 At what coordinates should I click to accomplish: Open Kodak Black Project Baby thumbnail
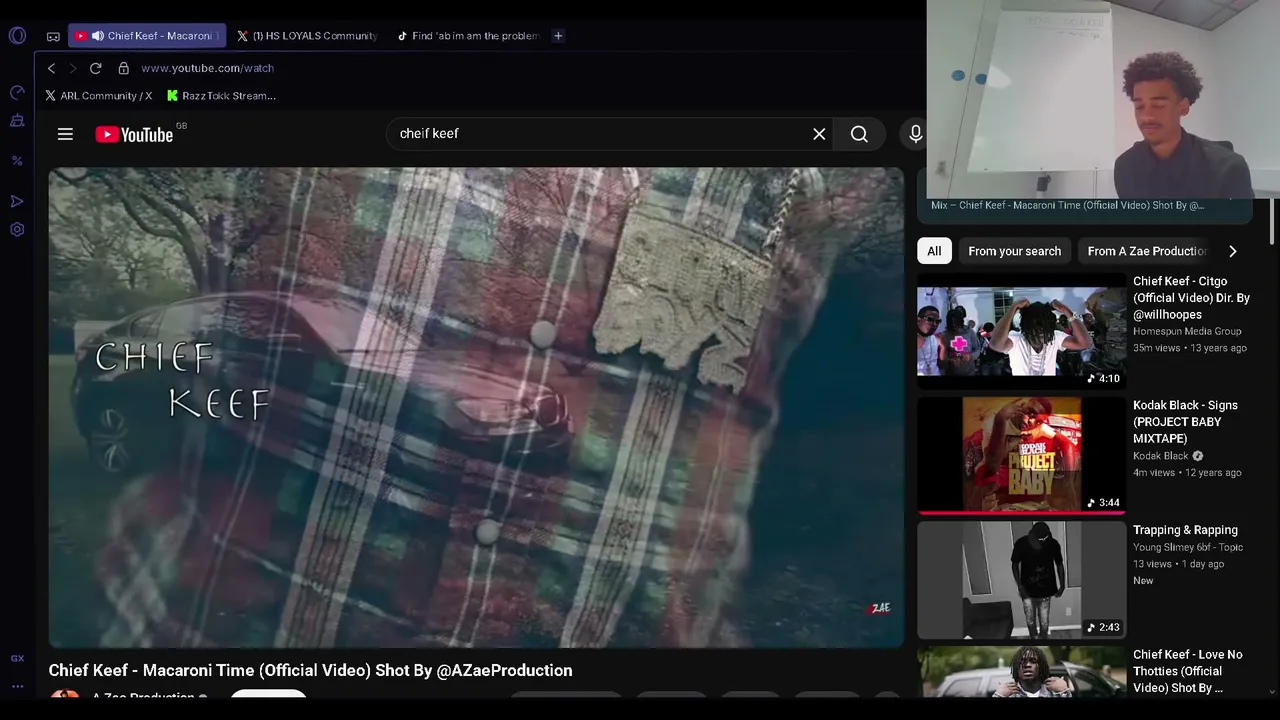[x=1021, y=455]
